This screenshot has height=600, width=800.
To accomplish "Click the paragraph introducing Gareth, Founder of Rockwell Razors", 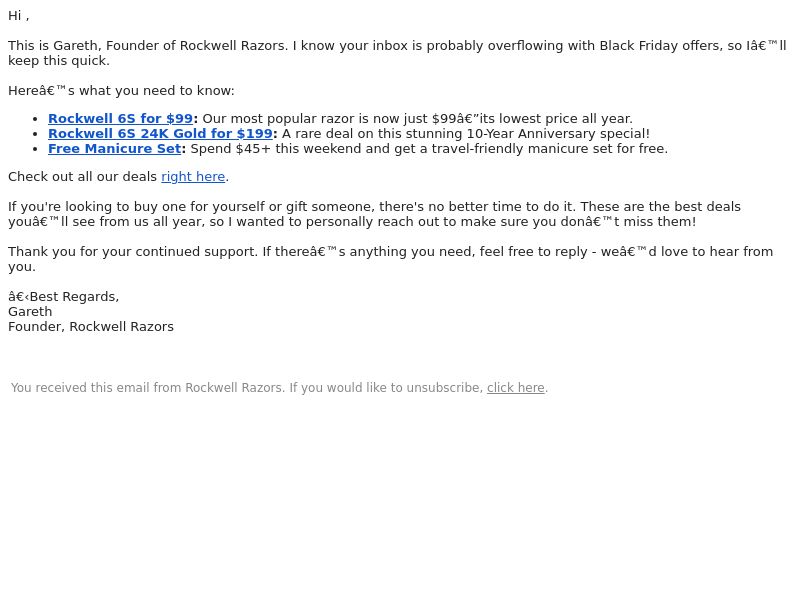I will pos(397,53).
